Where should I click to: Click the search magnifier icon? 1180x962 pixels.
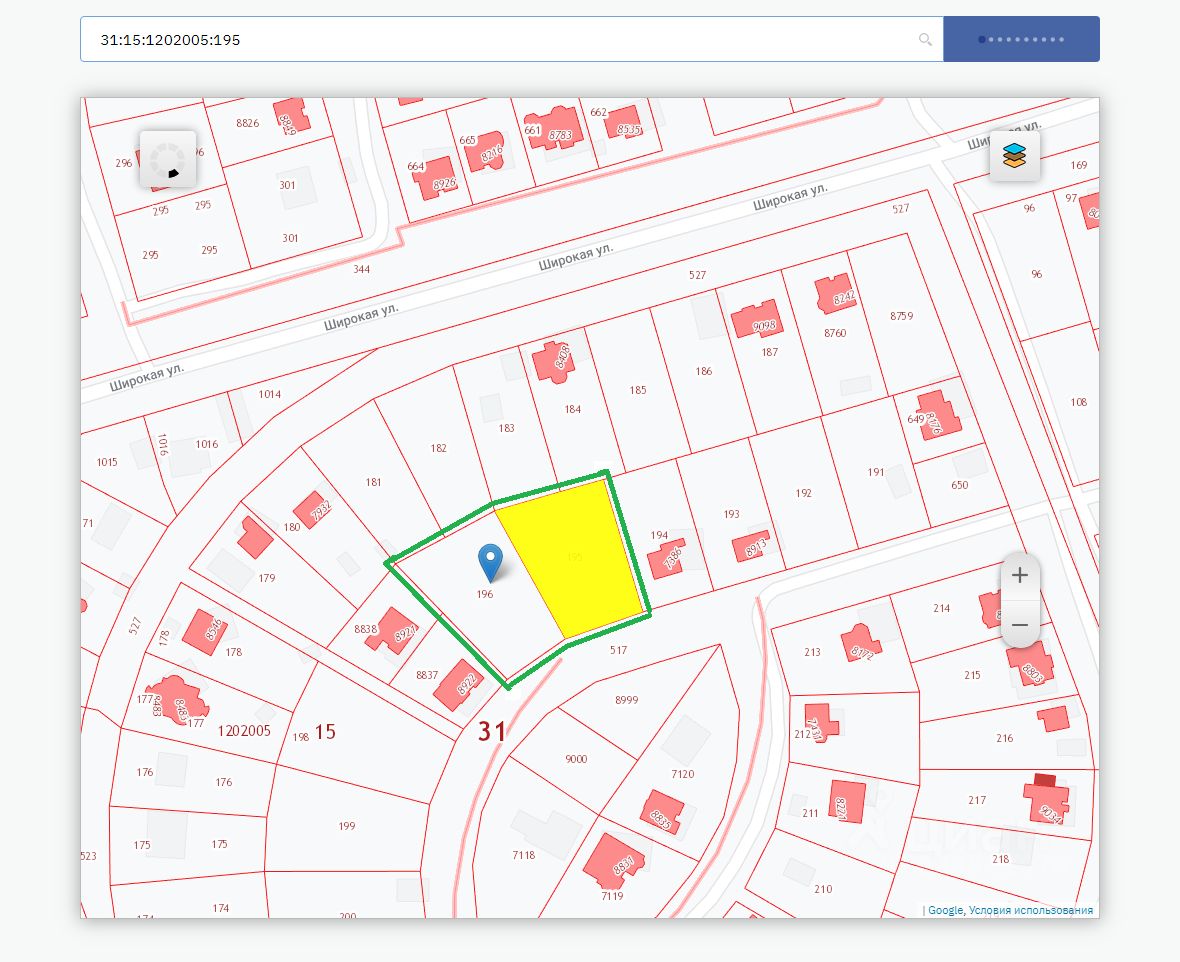click(925, 40)
